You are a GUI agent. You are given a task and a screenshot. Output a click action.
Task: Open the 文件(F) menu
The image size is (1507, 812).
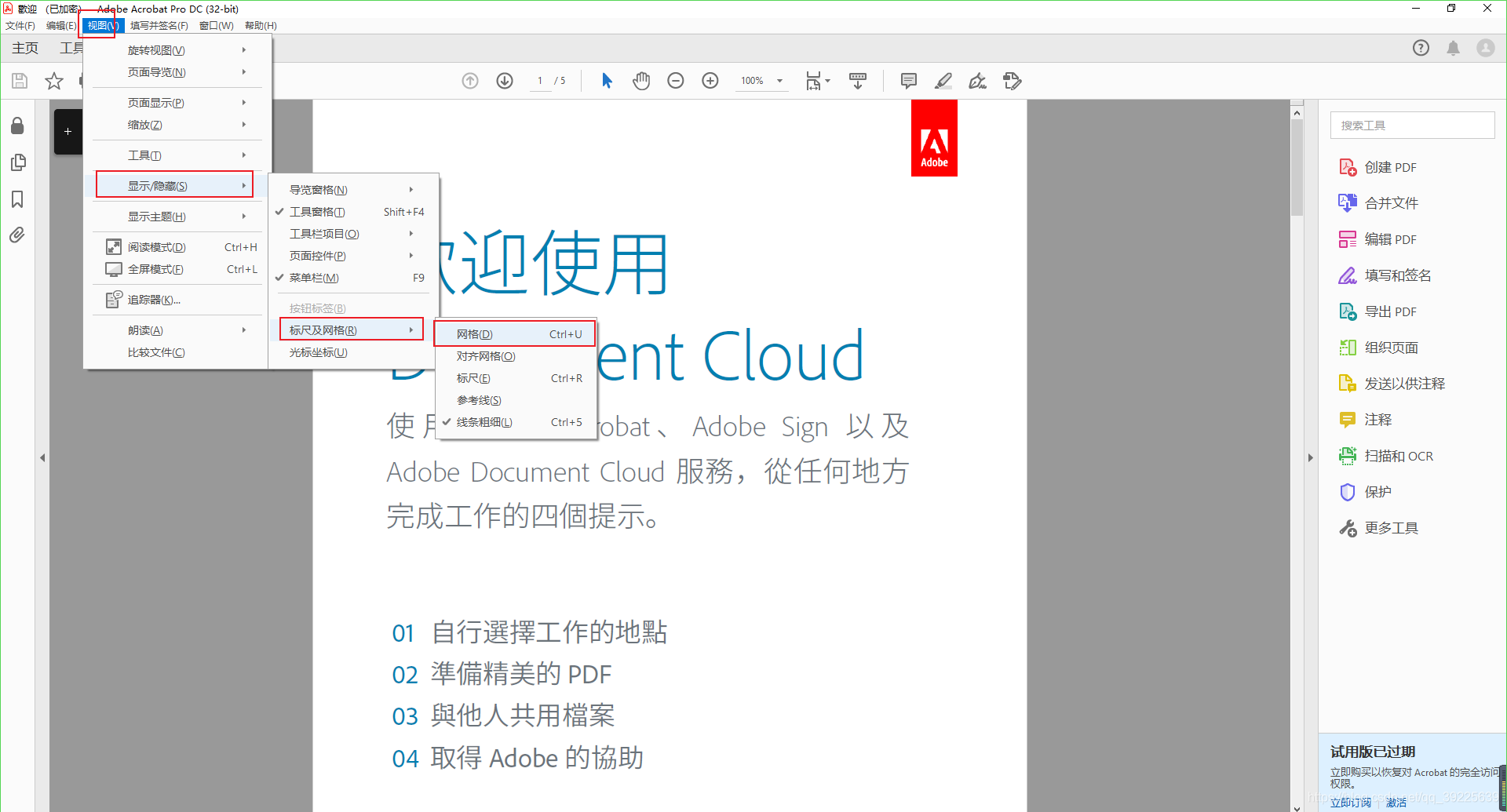[20, 26]
